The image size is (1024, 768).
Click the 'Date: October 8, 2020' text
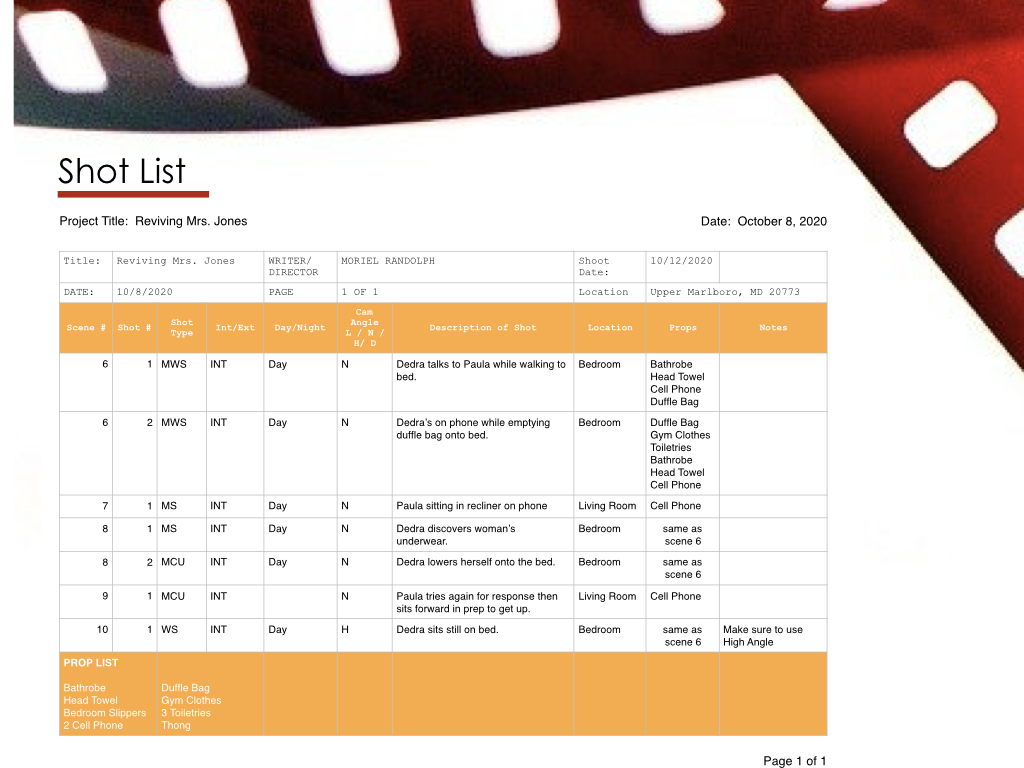[764, 221]
